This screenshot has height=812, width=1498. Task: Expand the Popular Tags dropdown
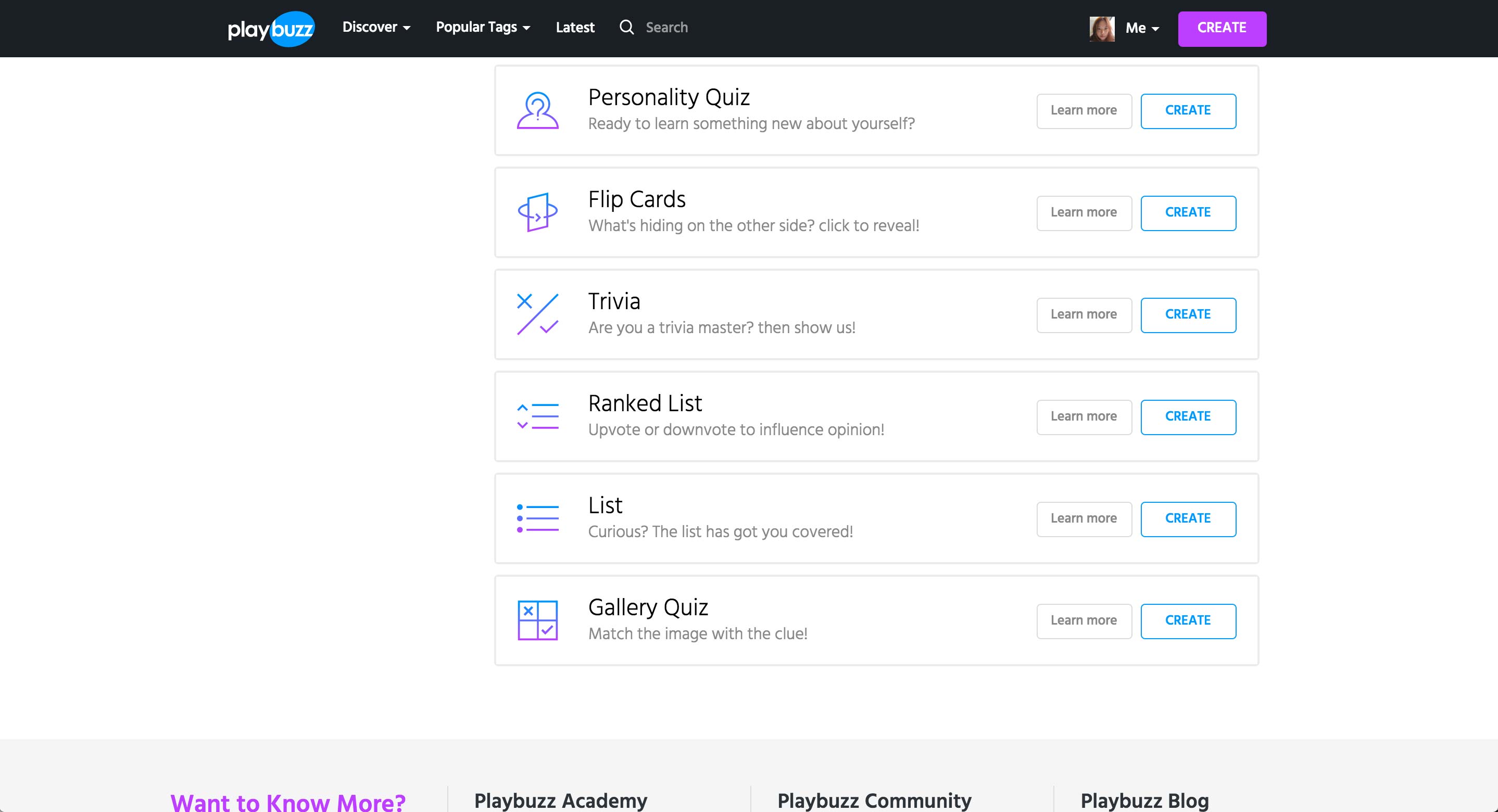(x=483, y=27)
